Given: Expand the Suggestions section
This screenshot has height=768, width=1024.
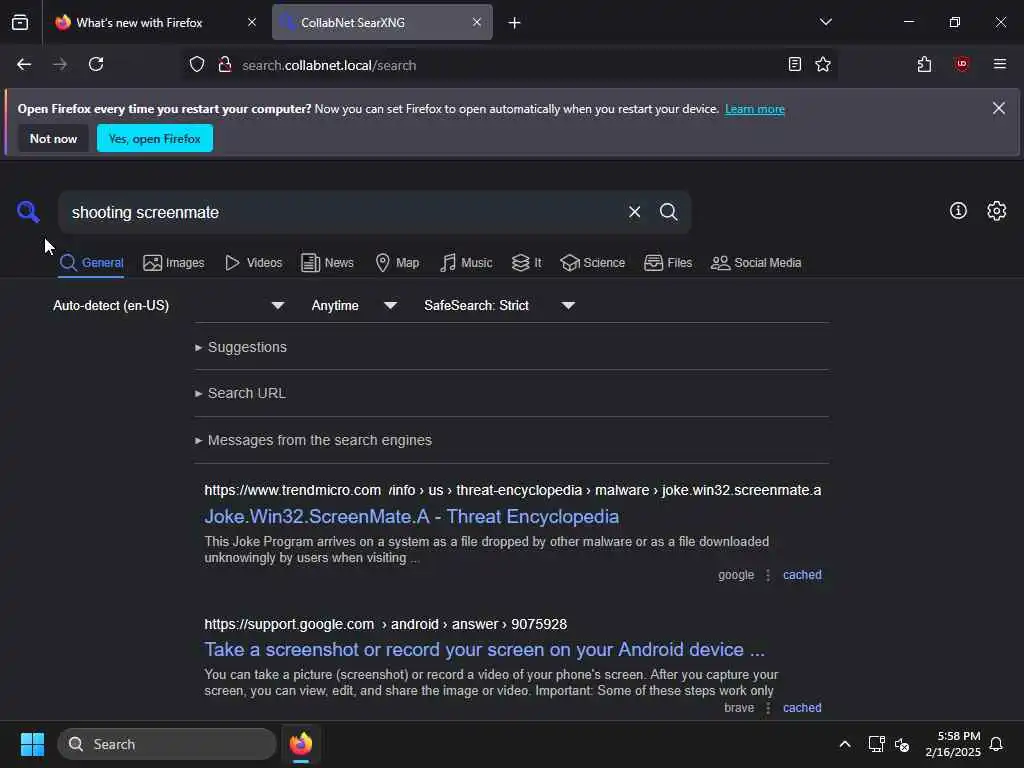Looking at the screenshot, I should [x=241, y=347].
